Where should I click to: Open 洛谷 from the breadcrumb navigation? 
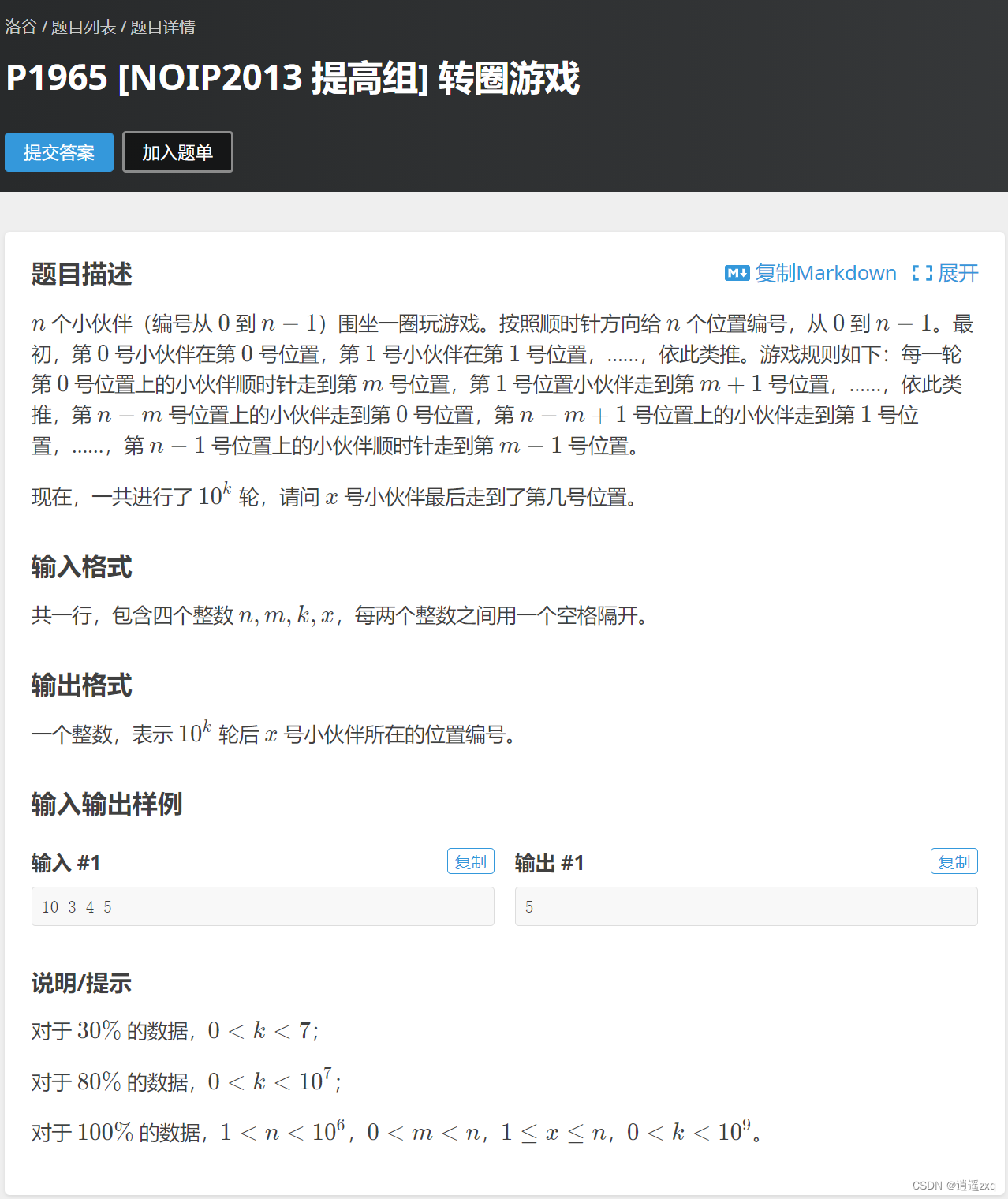point(21,27)
